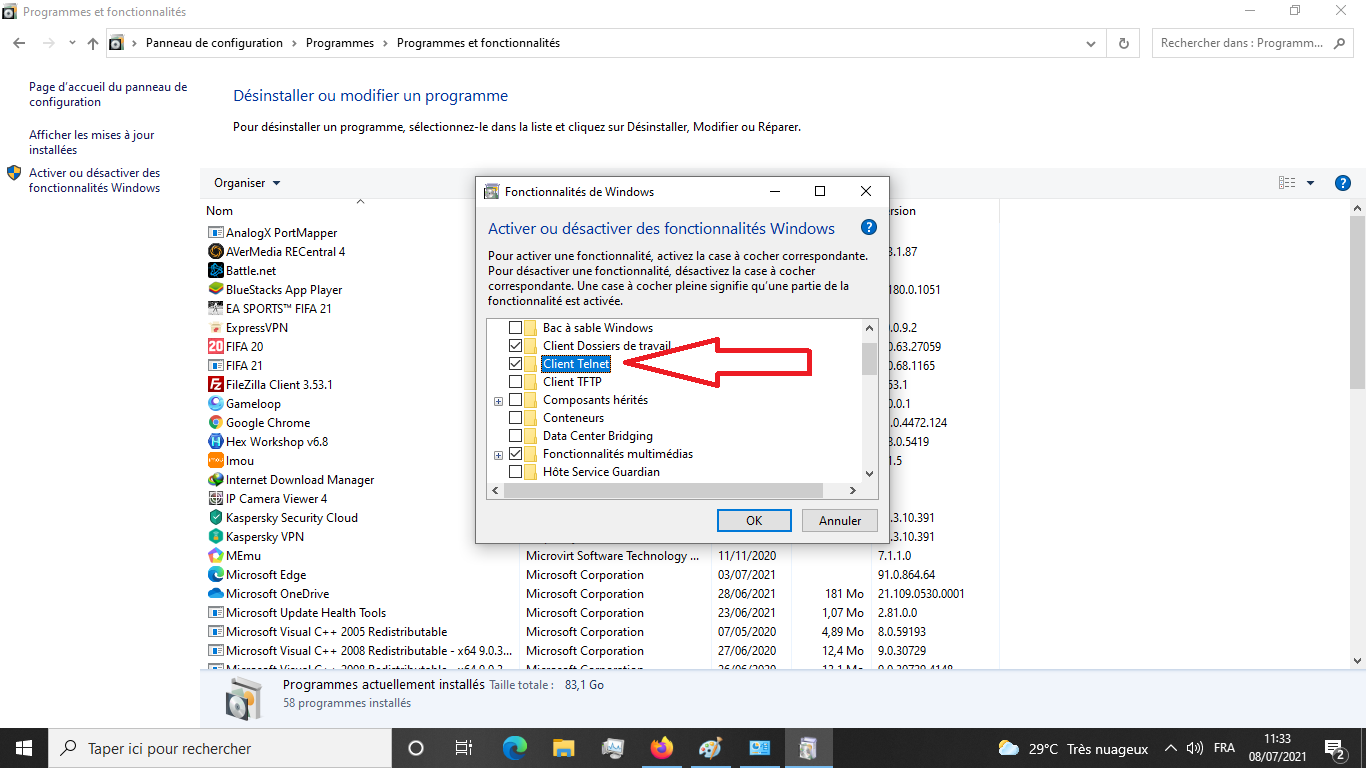Click the FileZilla Client icon in list
Image resolution: width=1366 pixels, height=768 pixels.
(x=215, y=385)
